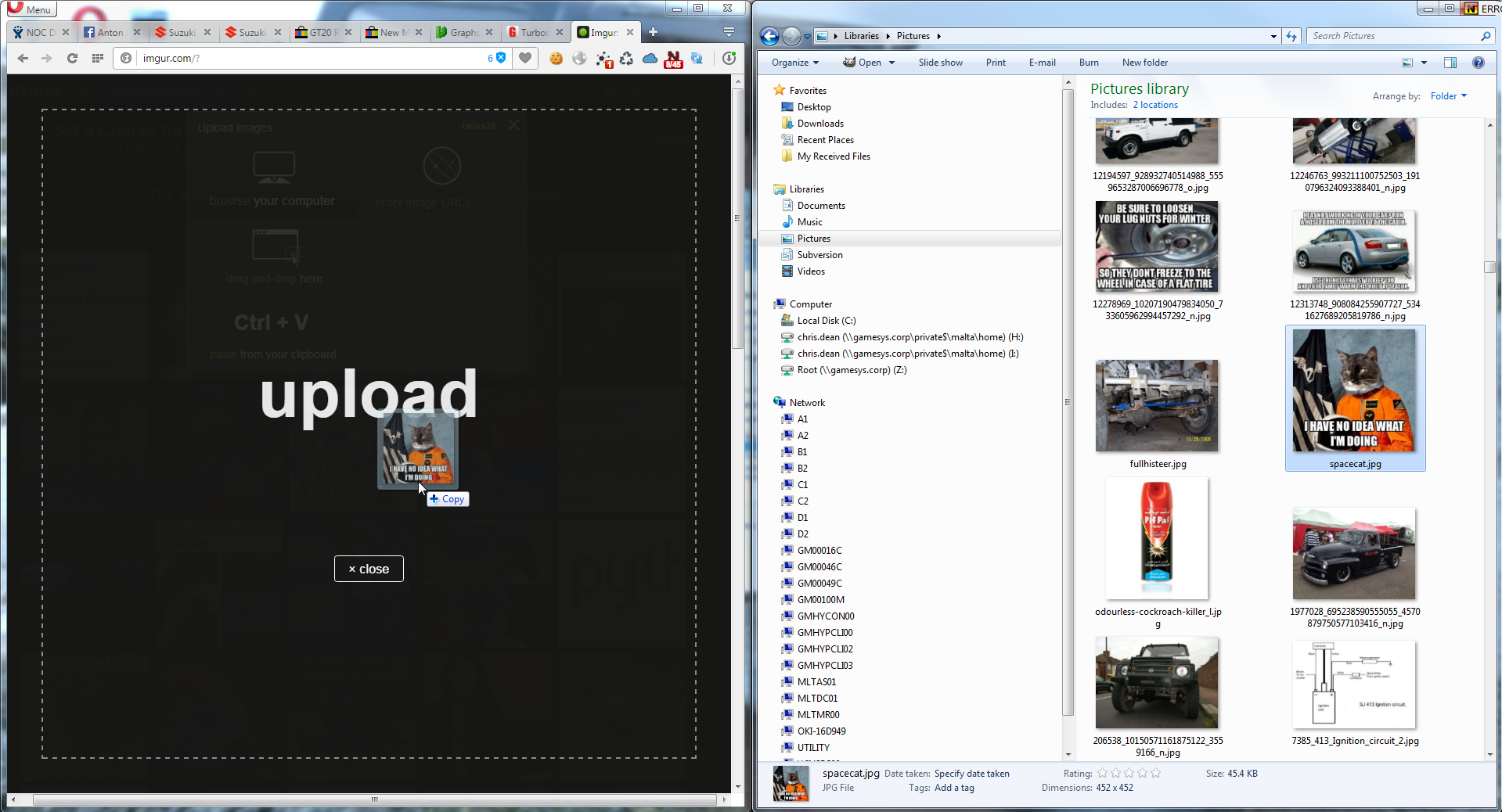Reload the imgur page
Viewport: 1502px width, 812px height.
coord(72,58)
